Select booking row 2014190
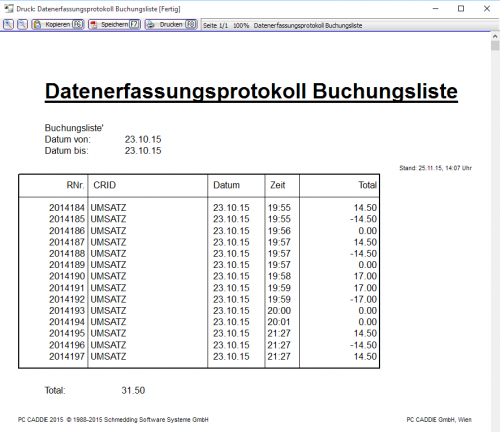This screenshot has width=500, height=432. tap(199, 276)
